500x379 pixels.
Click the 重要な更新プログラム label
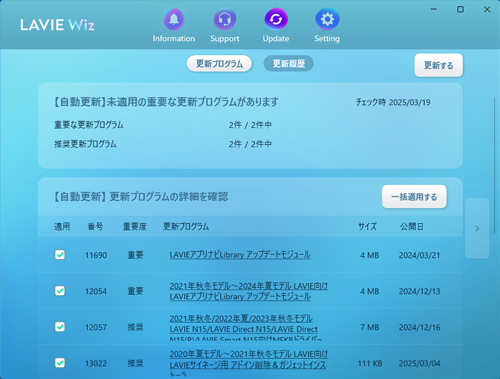point(89,125)
